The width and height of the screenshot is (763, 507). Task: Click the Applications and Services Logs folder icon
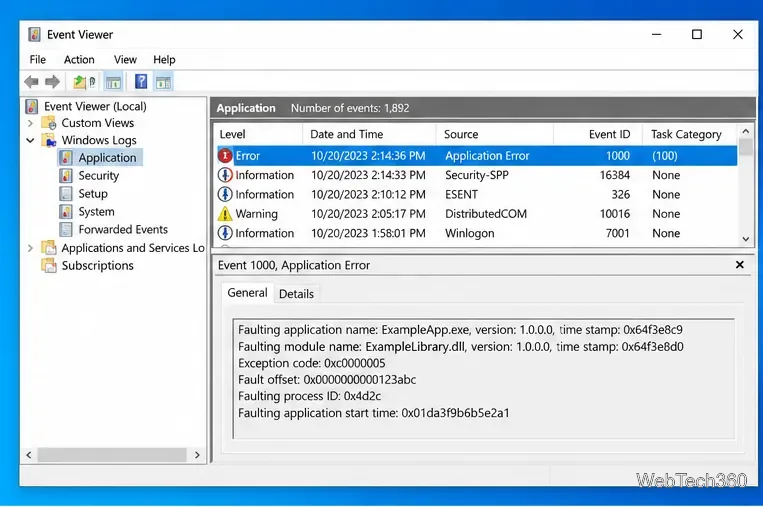[49, 248]
